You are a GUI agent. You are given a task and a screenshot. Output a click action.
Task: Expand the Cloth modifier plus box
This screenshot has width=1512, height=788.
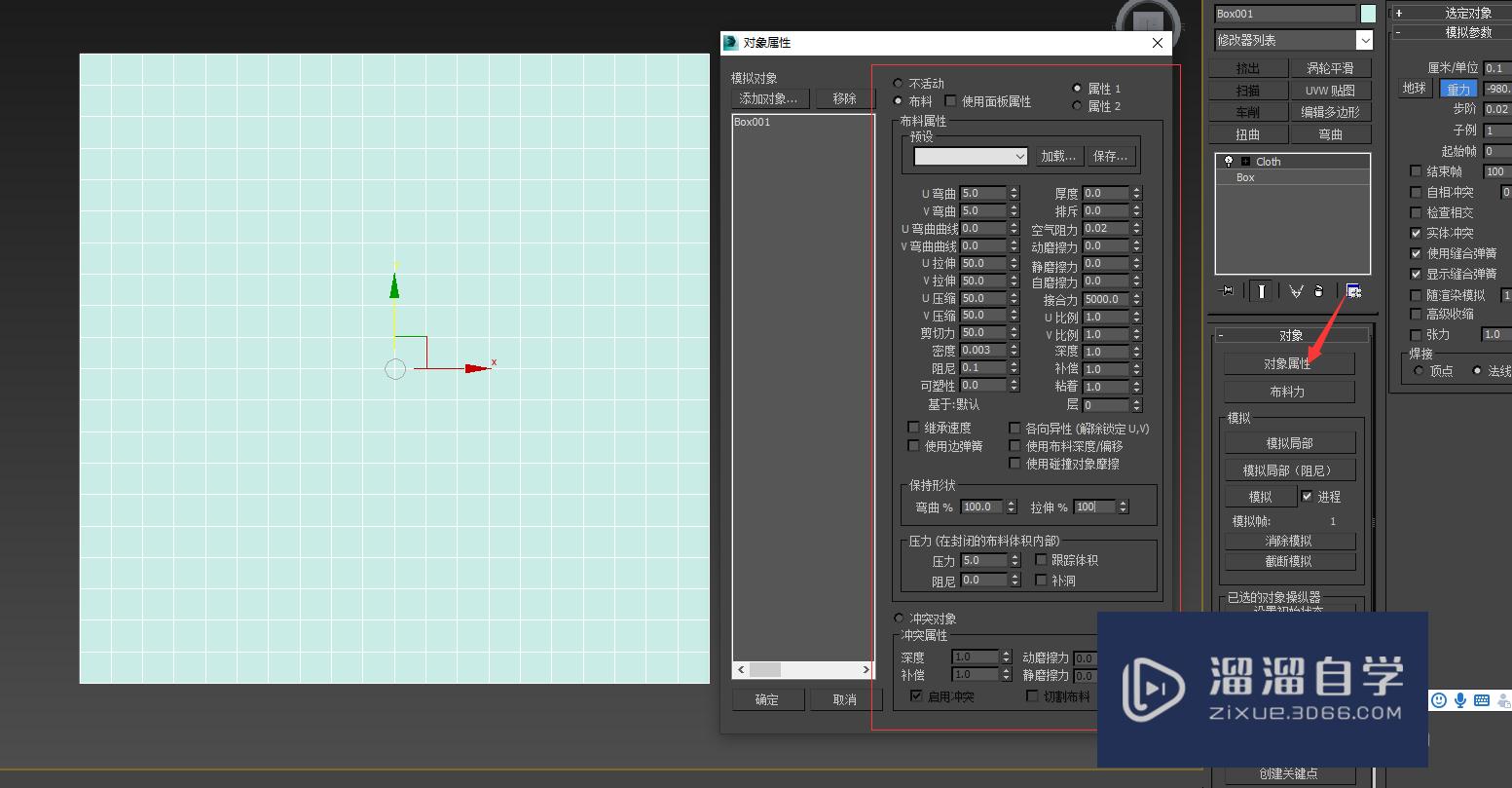(x=1245, y=161)
